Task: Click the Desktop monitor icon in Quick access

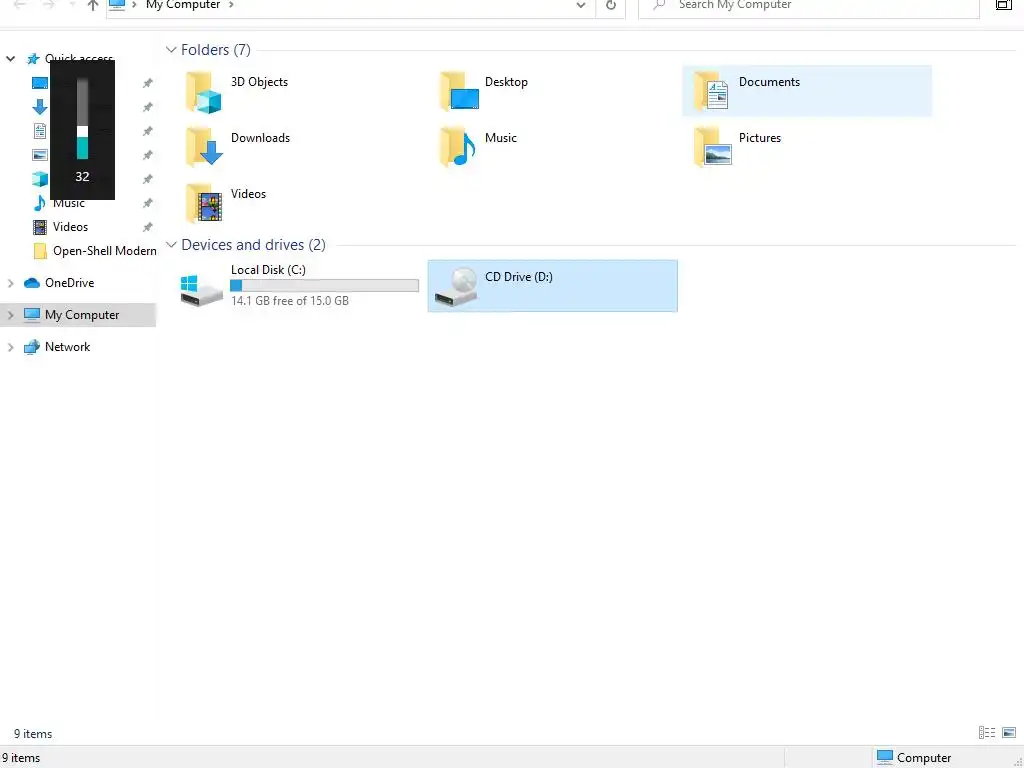Action: click(x=40, y=84)
